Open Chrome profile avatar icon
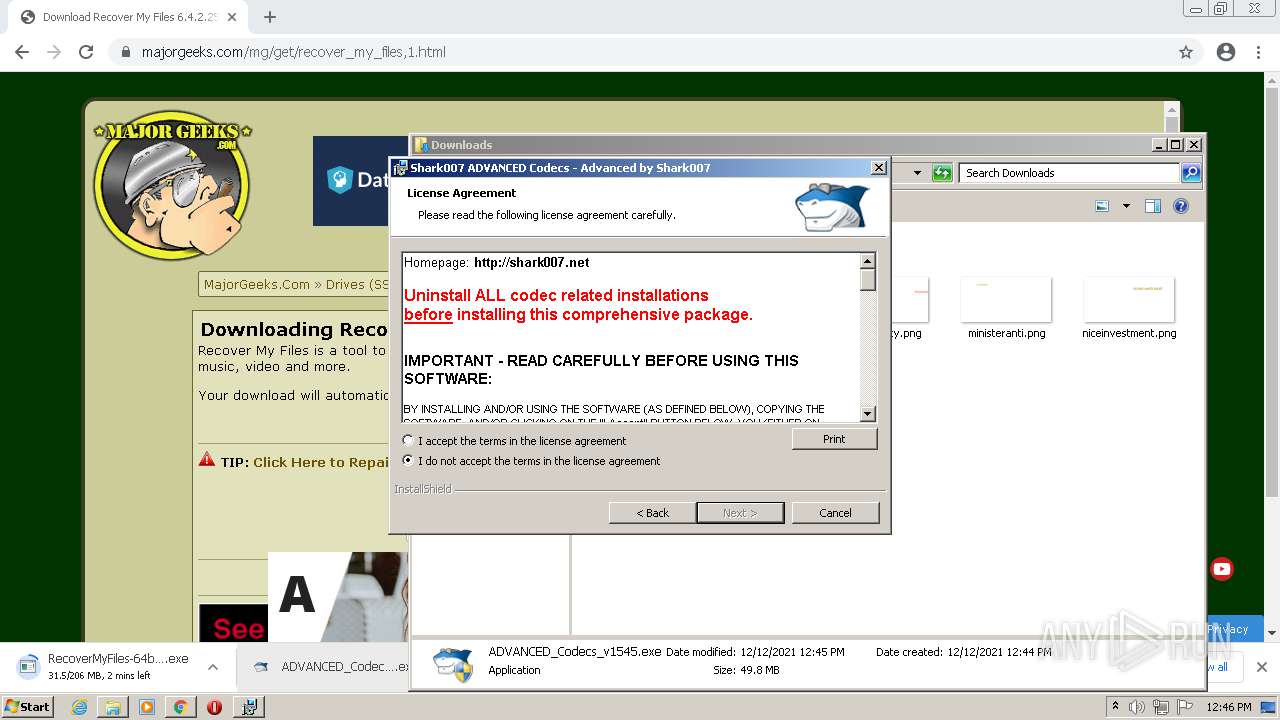Screen dimensions: 1280x720 coord(1226,52)
